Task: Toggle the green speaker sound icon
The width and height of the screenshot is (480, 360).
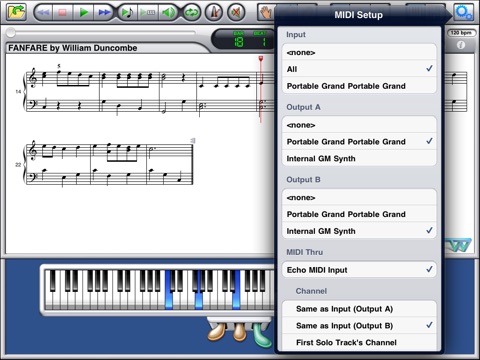Action: click(x=168, y=13)
